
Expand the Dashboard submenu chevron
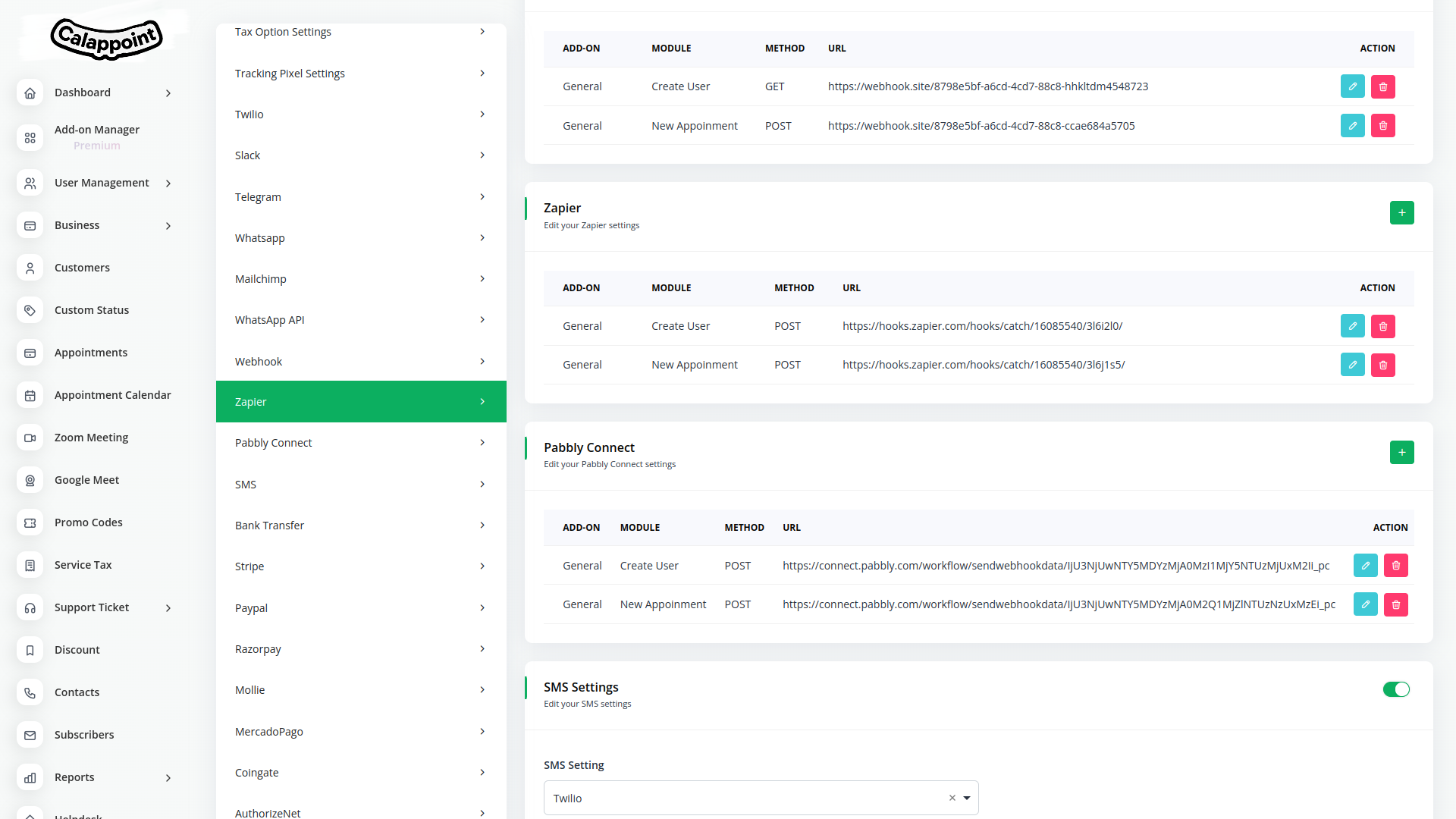tap(168, 93)
